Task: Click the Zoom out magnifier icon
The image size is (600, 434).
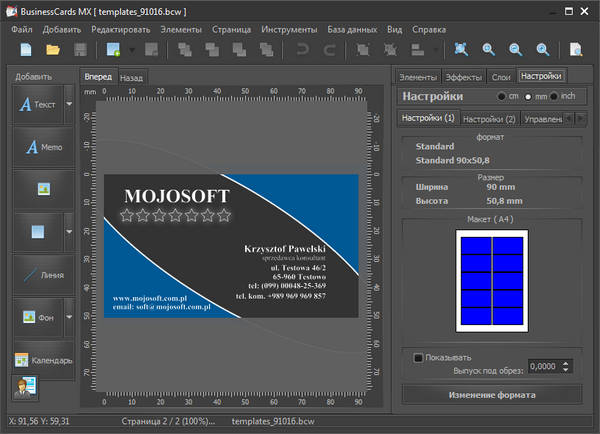Action: 515,50
